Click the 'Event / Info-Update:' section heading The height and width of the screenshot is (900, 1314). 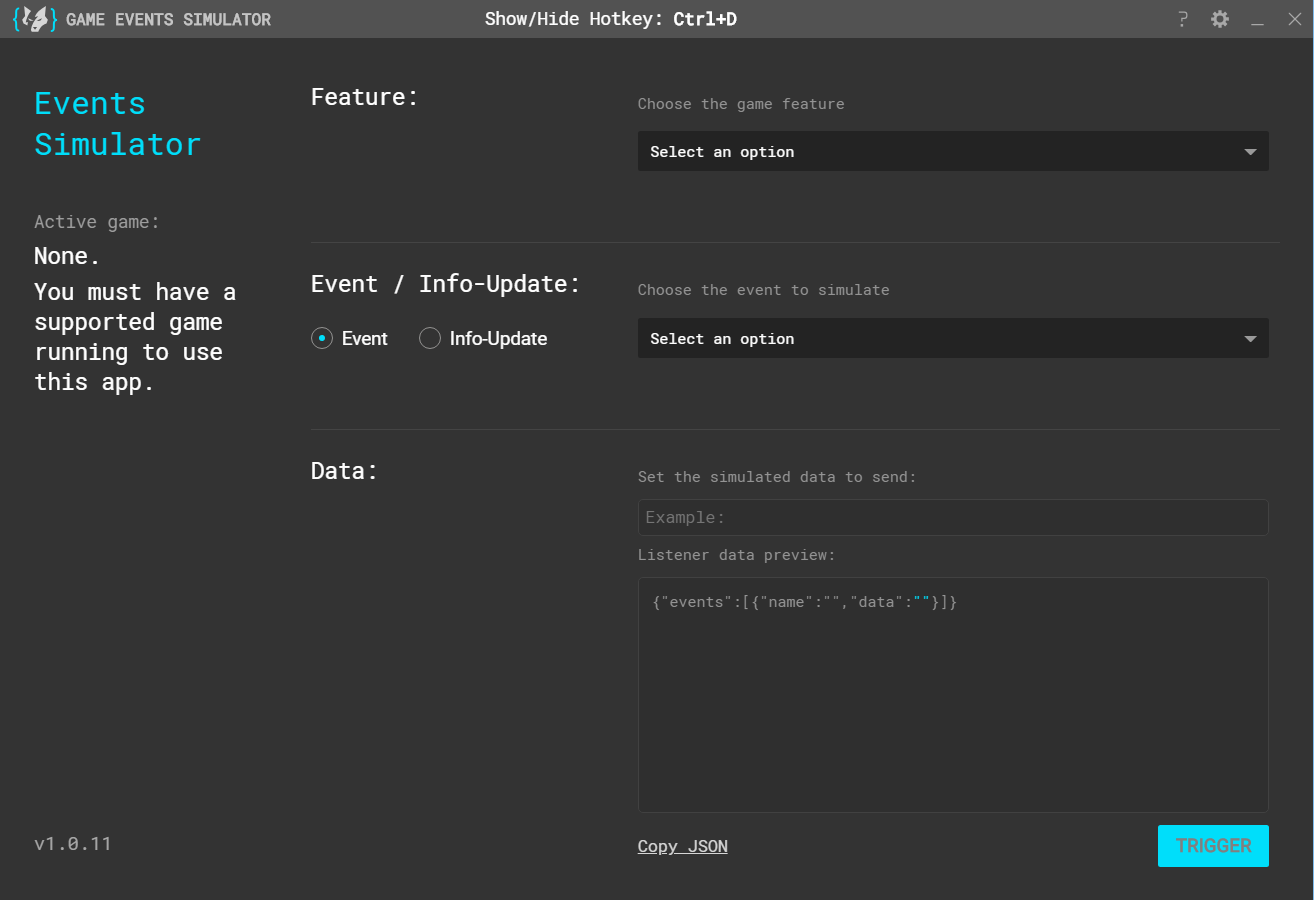446,284
